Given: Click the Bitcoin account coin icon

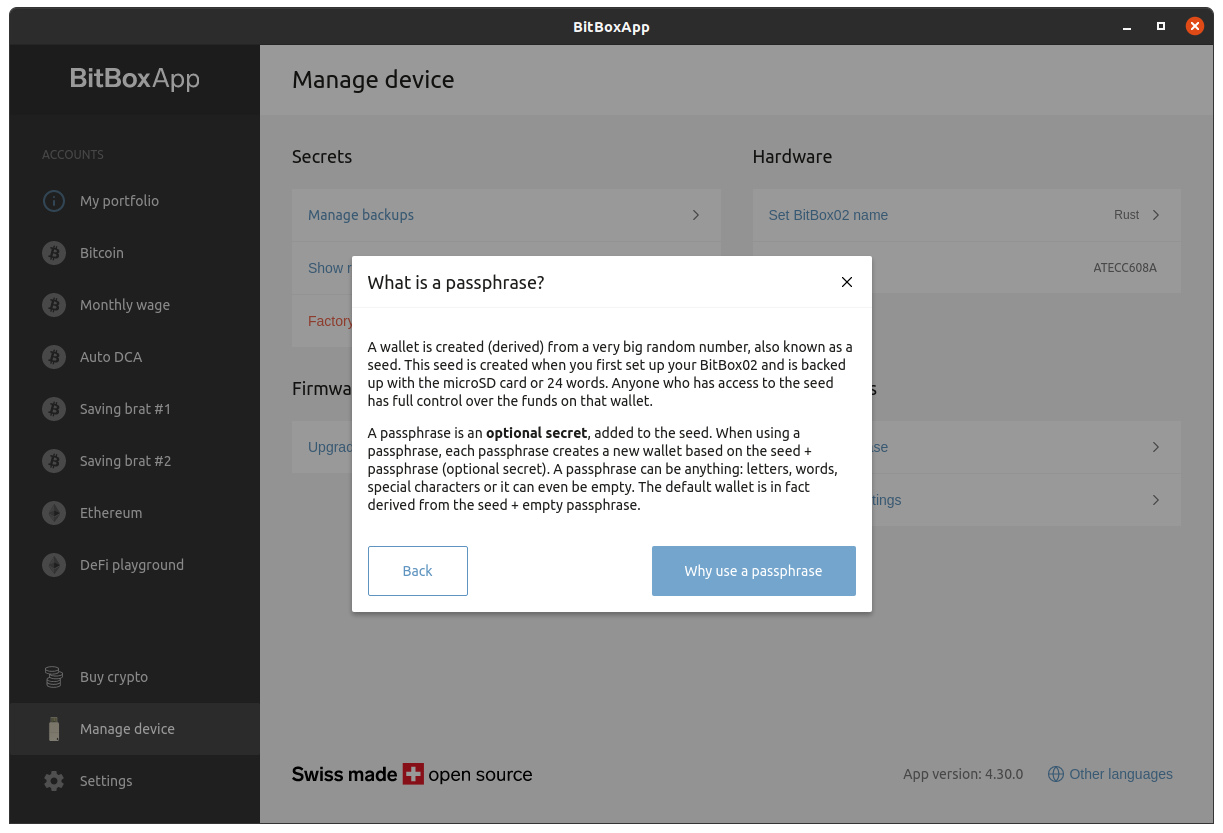Looking at the screenshot, I should (54, 253).
